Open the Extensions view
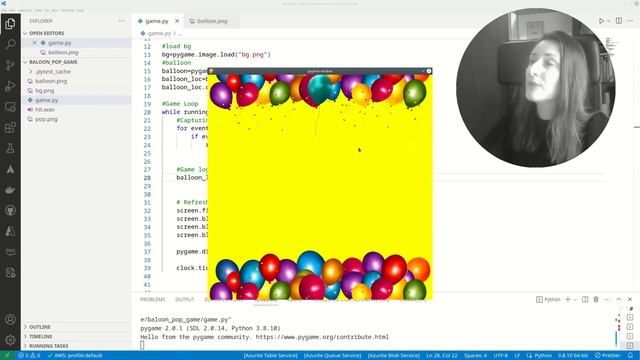The image size is (640, 360). tap(10, 128)
